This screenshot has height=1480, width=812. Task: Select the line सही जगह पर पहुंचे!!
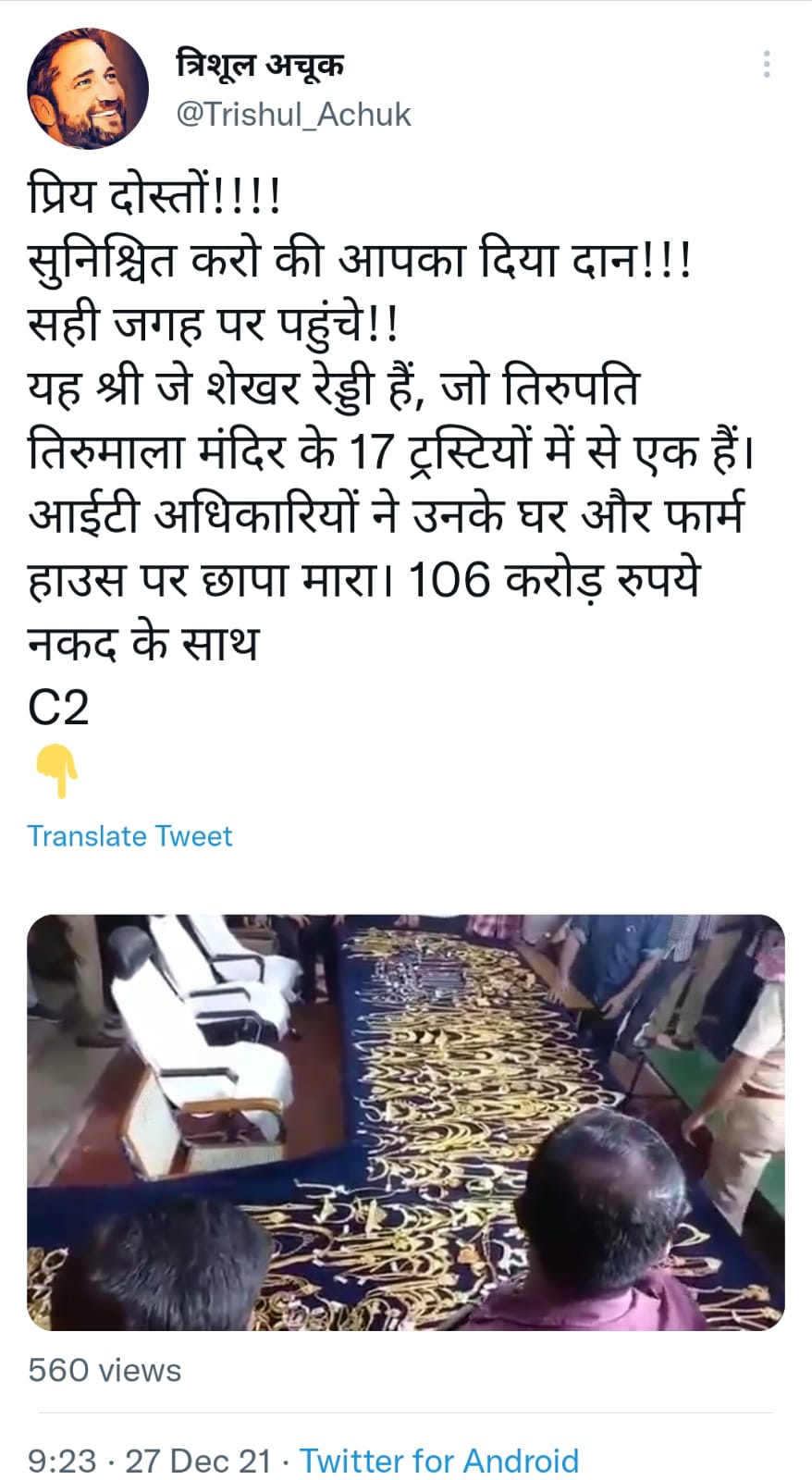click(214, 324)
